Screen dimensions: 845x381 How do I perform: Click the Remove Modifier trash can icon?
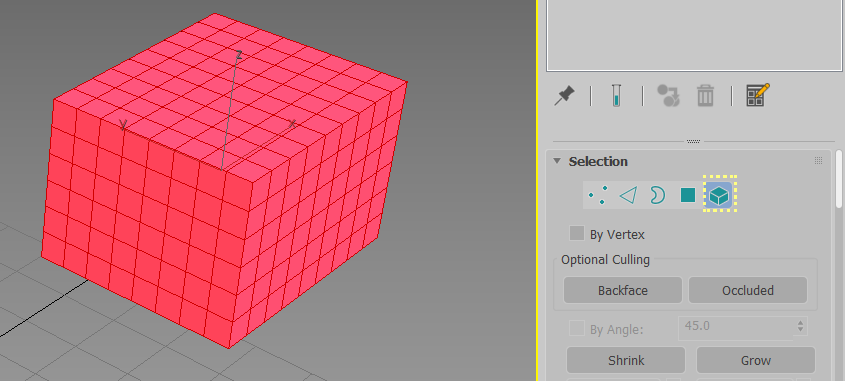pyautogui.click(x=705, y=96)
